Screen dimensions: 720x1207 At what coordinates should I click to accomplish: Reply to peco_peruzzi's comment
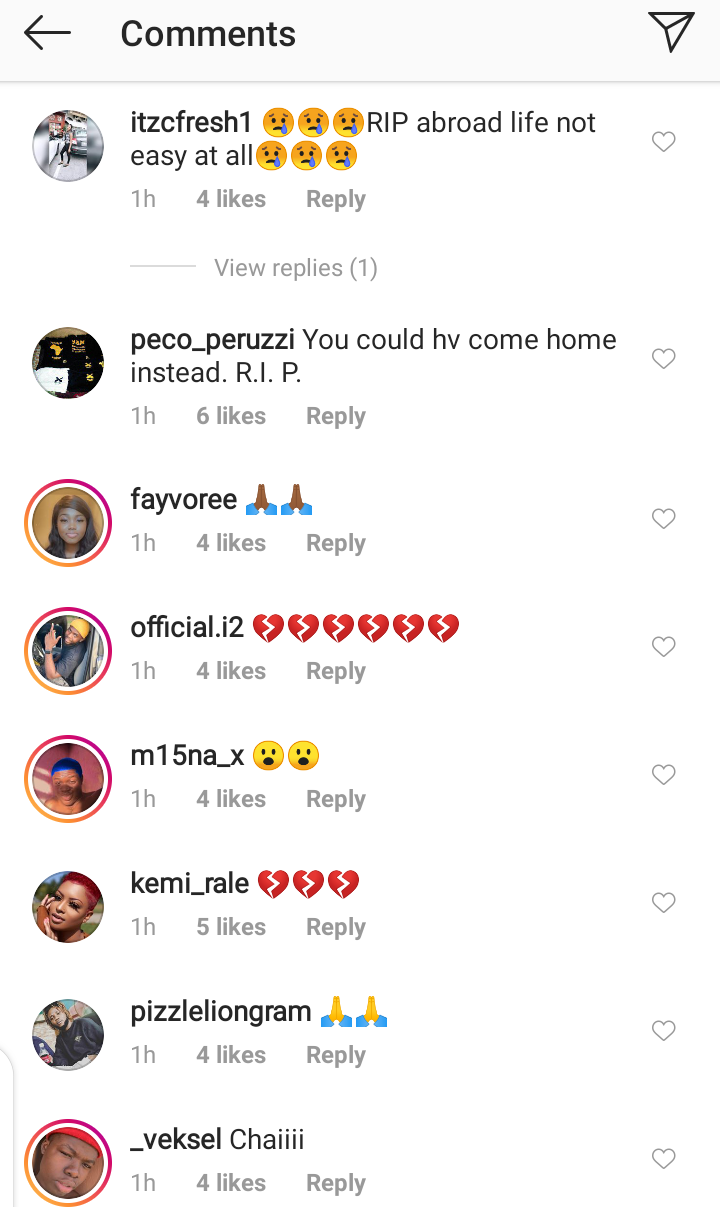pyautogui.click(x=335, y=416)
